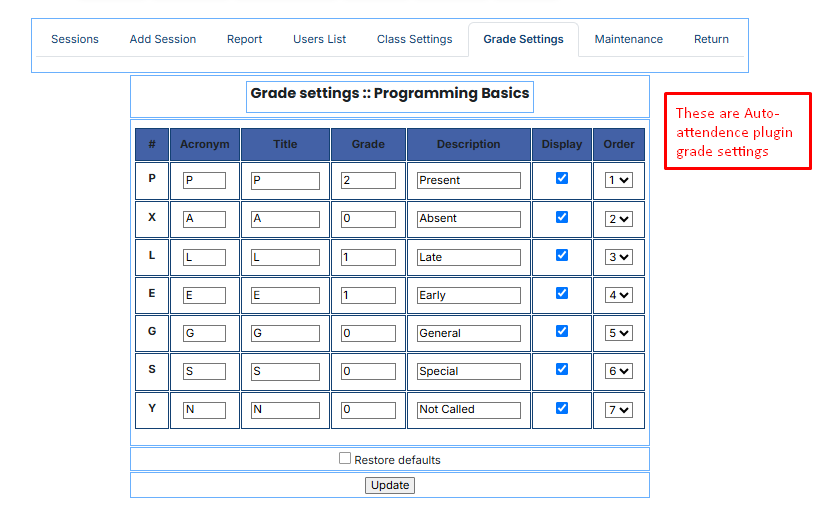Viewport: 819px width, 520px height.
Task: Click the Return tab
Action: [711, 39]
